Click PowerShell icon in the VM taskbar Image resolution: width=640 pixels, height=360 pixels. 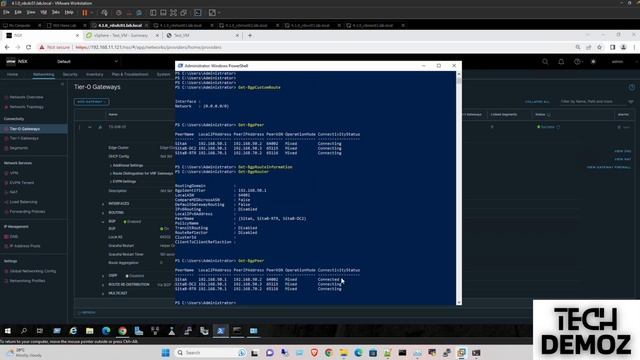click(220, 331)
